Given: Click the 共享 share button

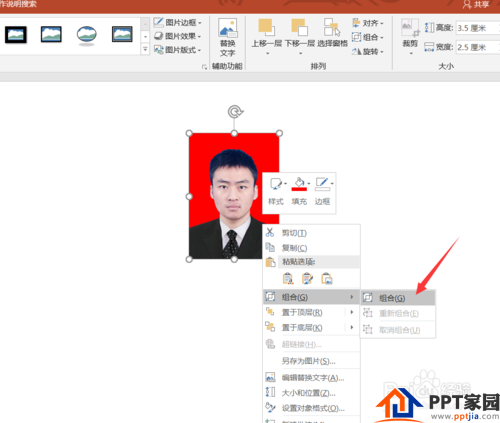Looking at the screenshot, I should (476, 4).
